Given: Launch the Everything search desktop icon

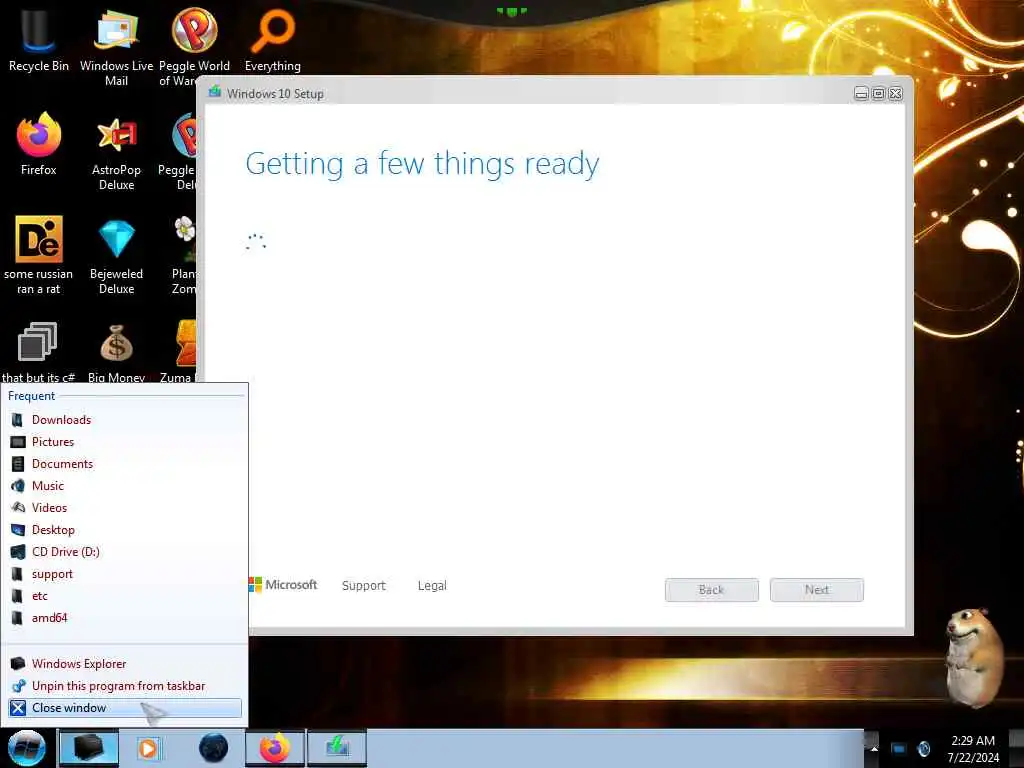Looking at the screenshot, I should coord(272,40).
